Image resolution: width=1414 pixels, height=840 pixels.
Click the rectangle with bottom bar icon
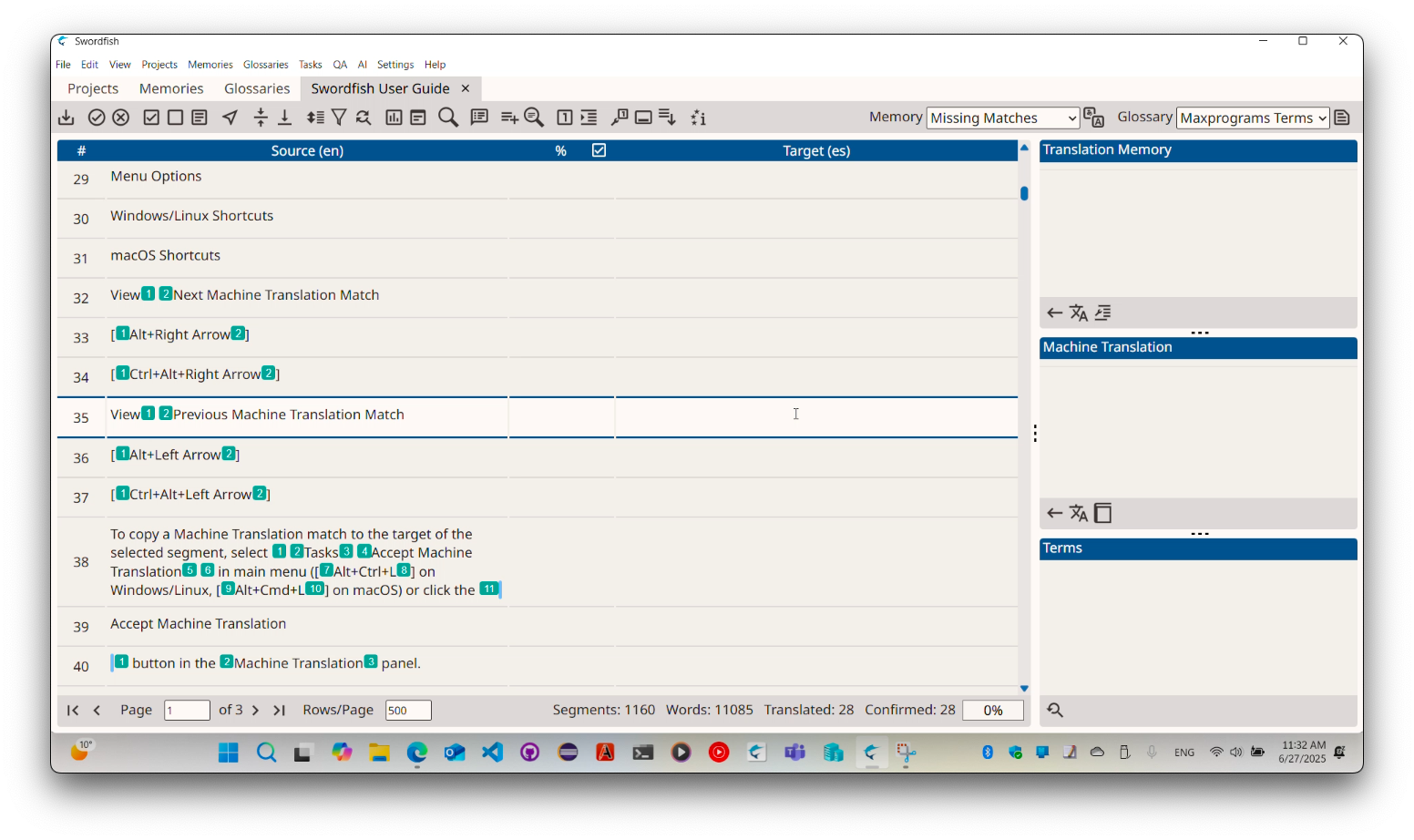tap(643, 118)
